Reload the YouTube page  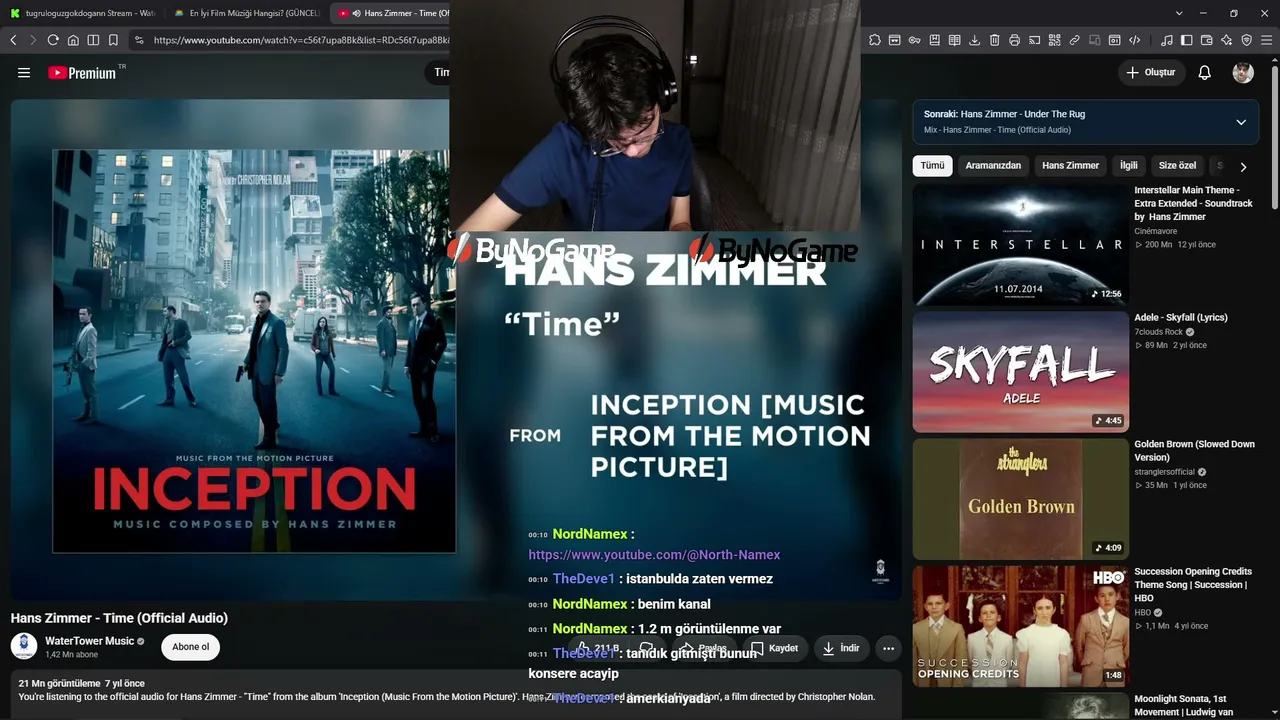click(53, 40)
